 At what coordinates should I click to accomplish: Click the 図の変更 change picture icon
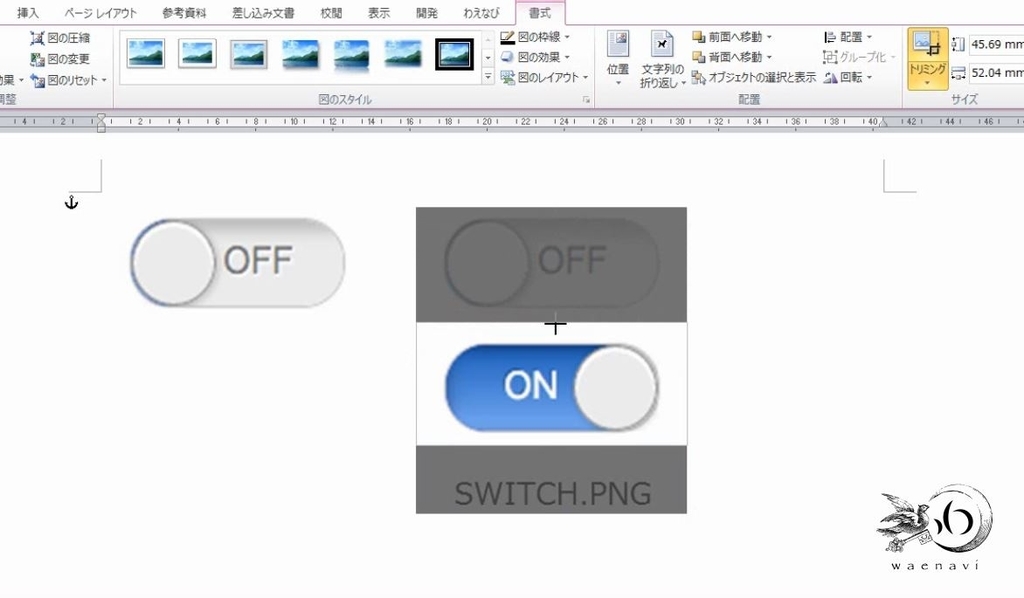[37, 59]
